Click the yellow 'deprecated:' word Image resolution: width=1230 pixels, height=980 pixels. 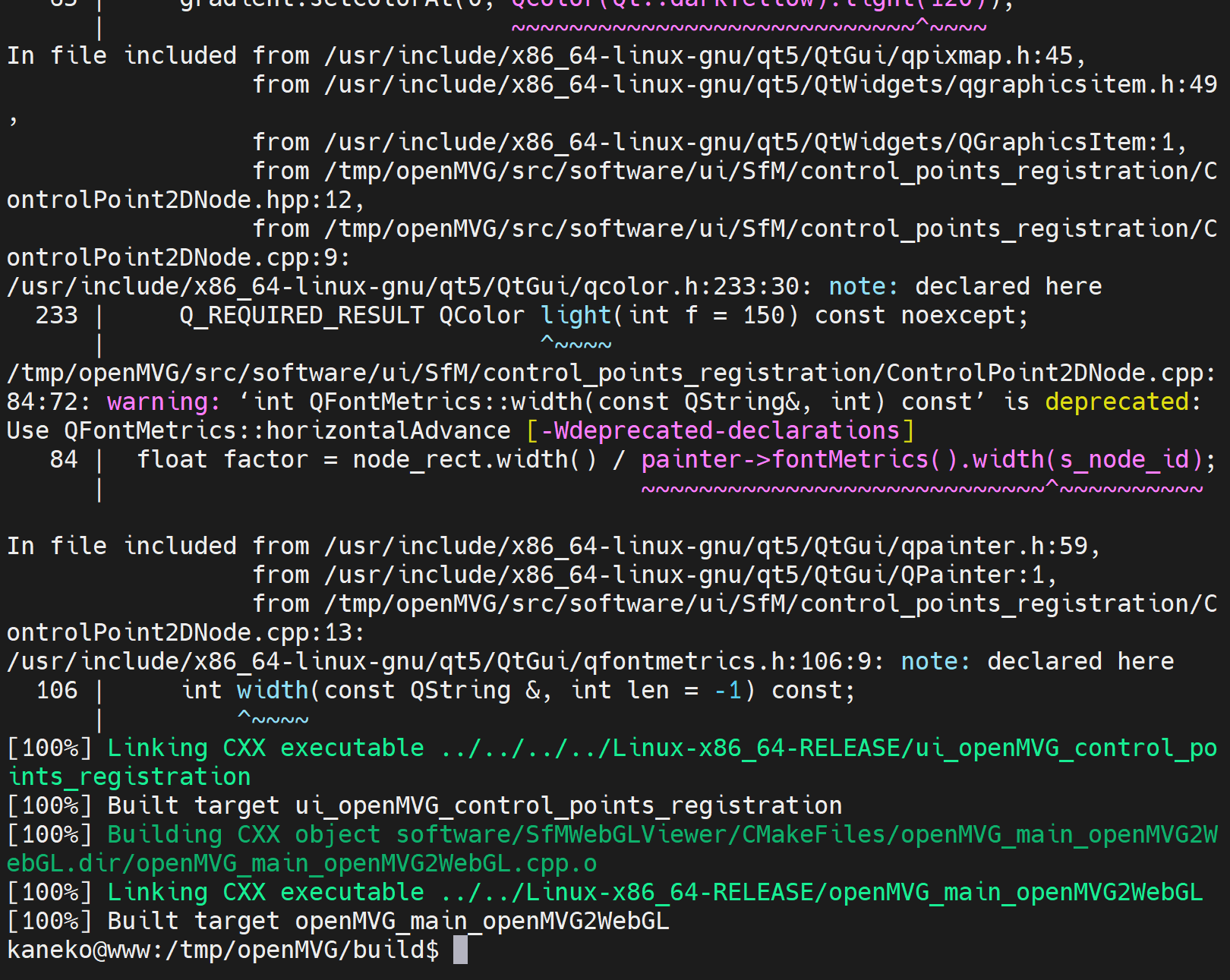1123,402
